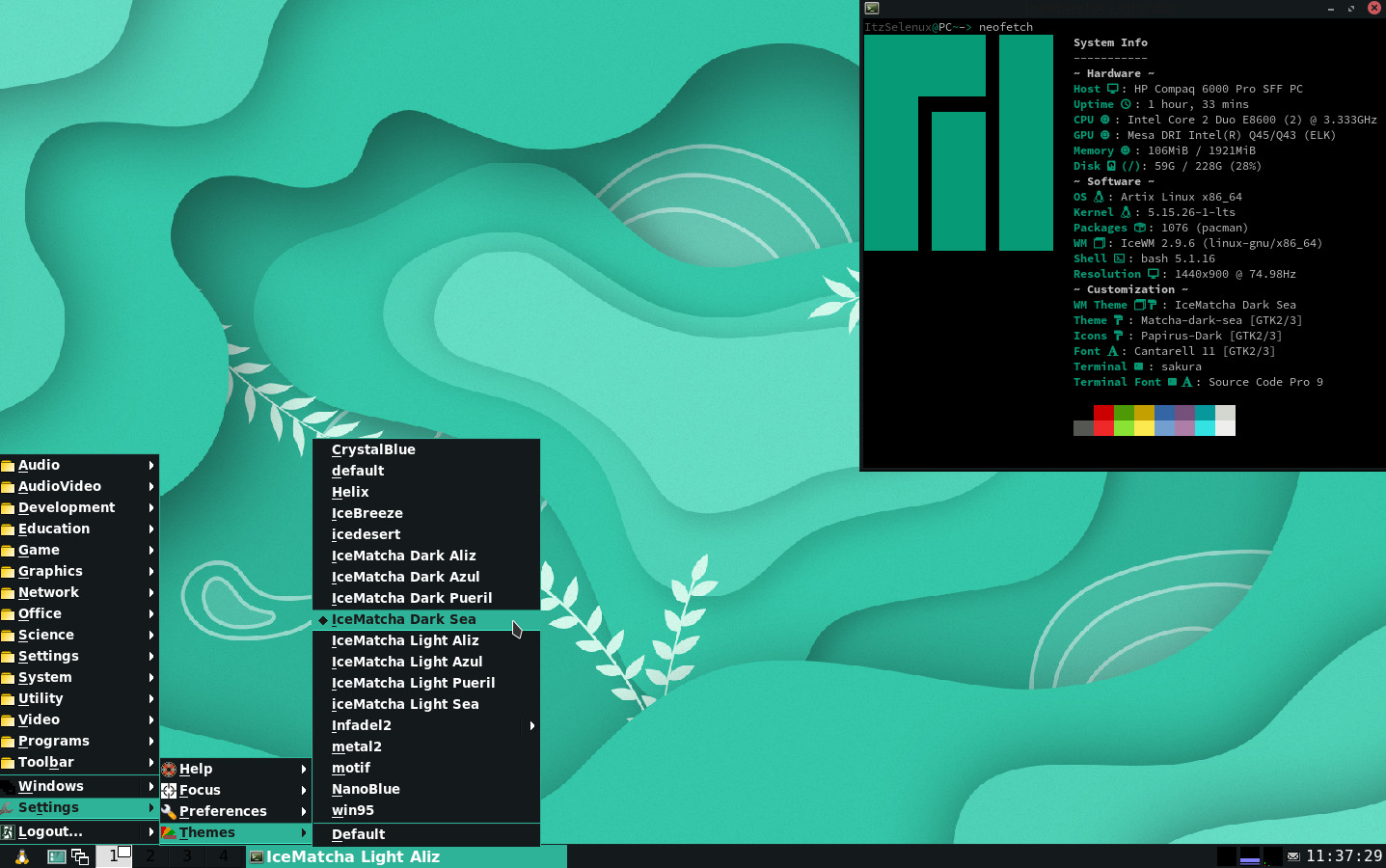Choose the CrystalBlue theme
This screenshot has height=868, width=1386.
pos(426,449)
